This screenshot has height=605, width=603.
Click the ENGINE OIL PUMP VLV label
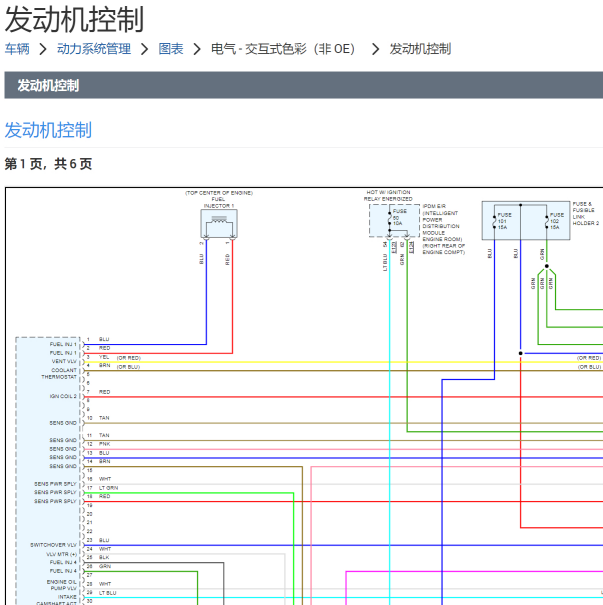click(62, 585)
